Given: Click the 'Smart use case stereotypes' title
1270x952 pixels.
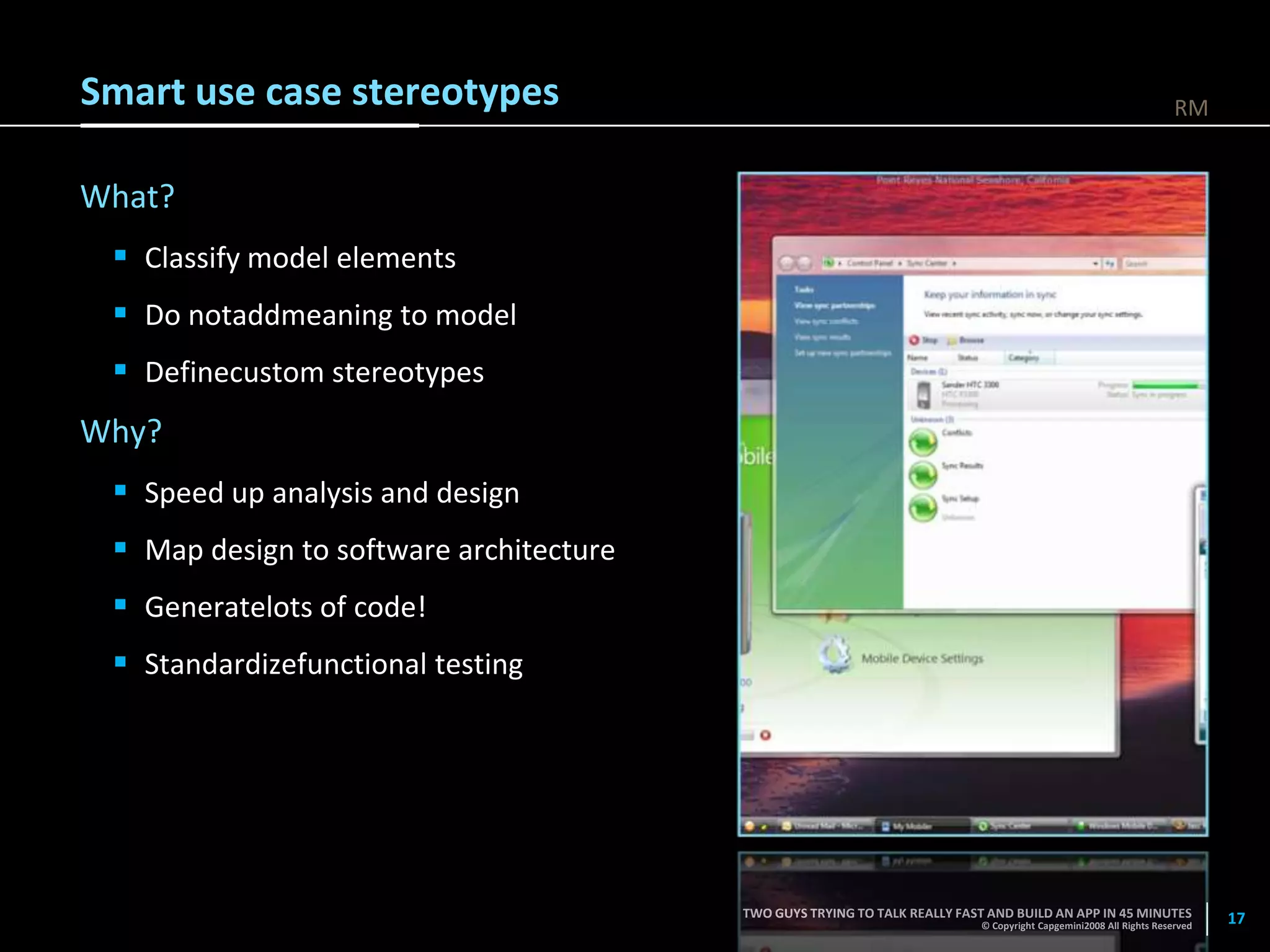Looking at the screenshot, I should click(319, 92).
